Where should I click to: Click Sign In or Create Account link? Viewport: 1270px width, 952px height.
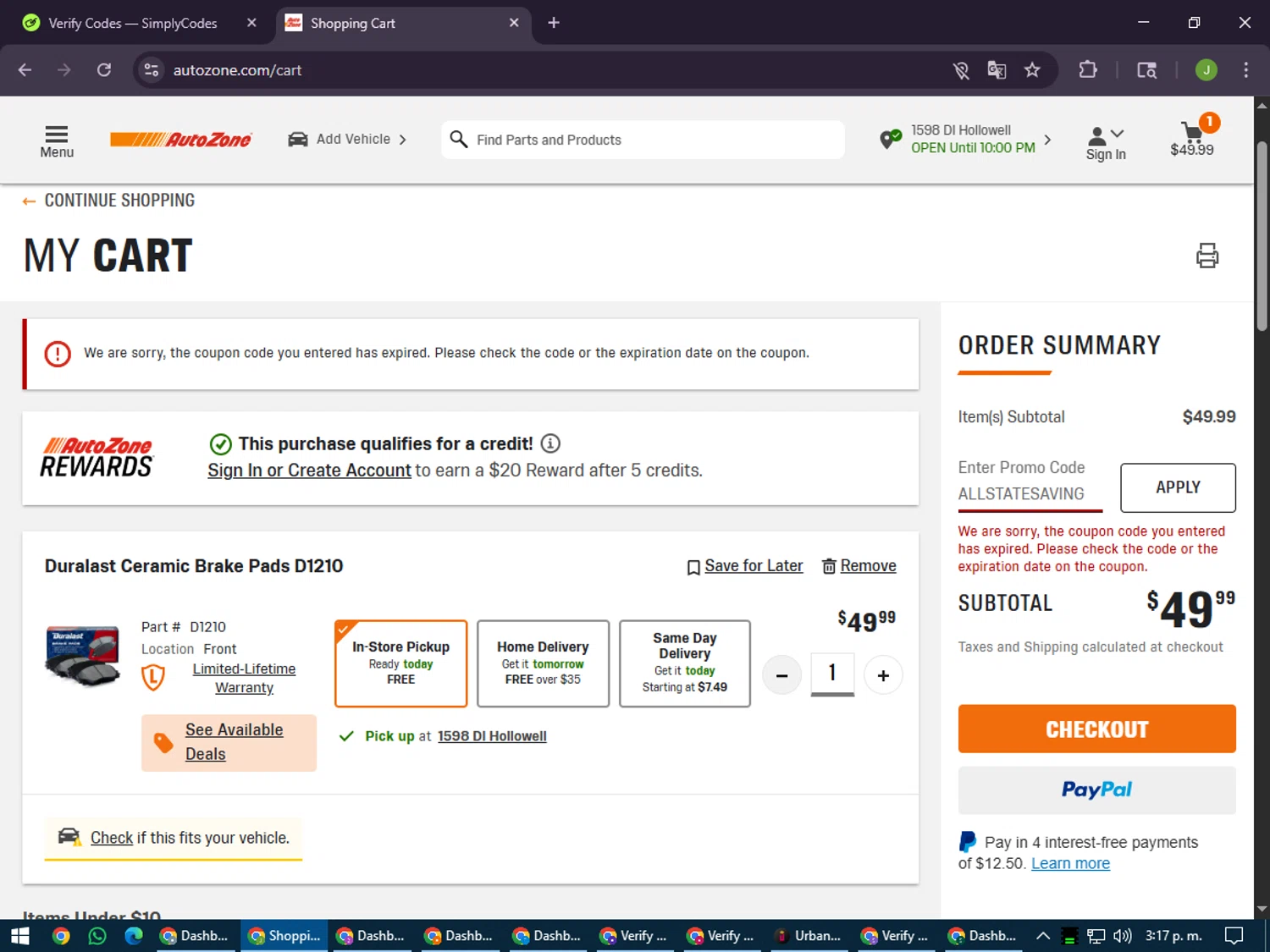(309, 470)
